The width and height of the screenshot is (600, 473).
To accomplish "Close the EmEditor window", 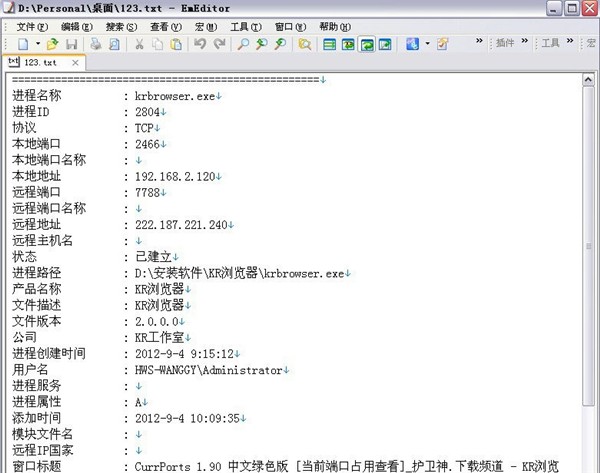I will pyautogui.click(x=590, y=8).
